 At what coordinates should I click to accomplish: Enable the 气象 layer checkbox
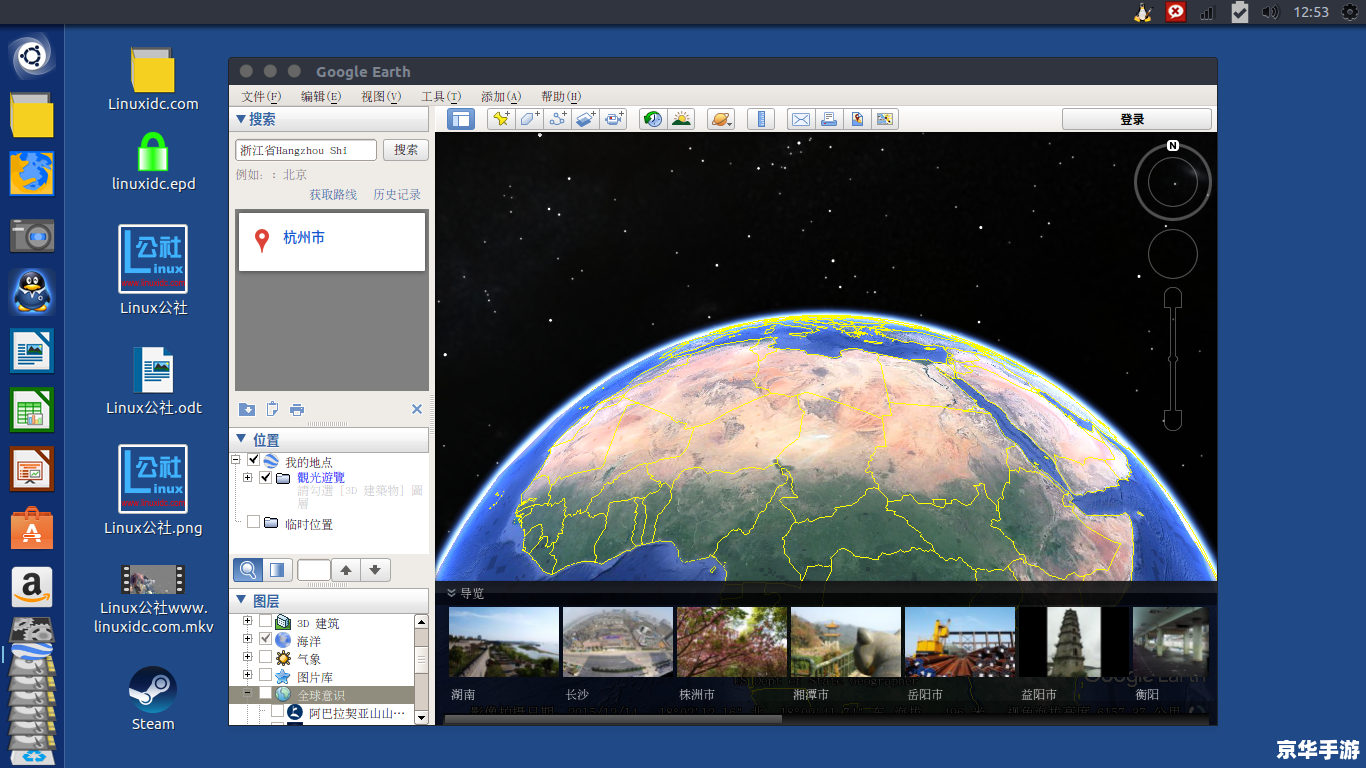point(265,657)
